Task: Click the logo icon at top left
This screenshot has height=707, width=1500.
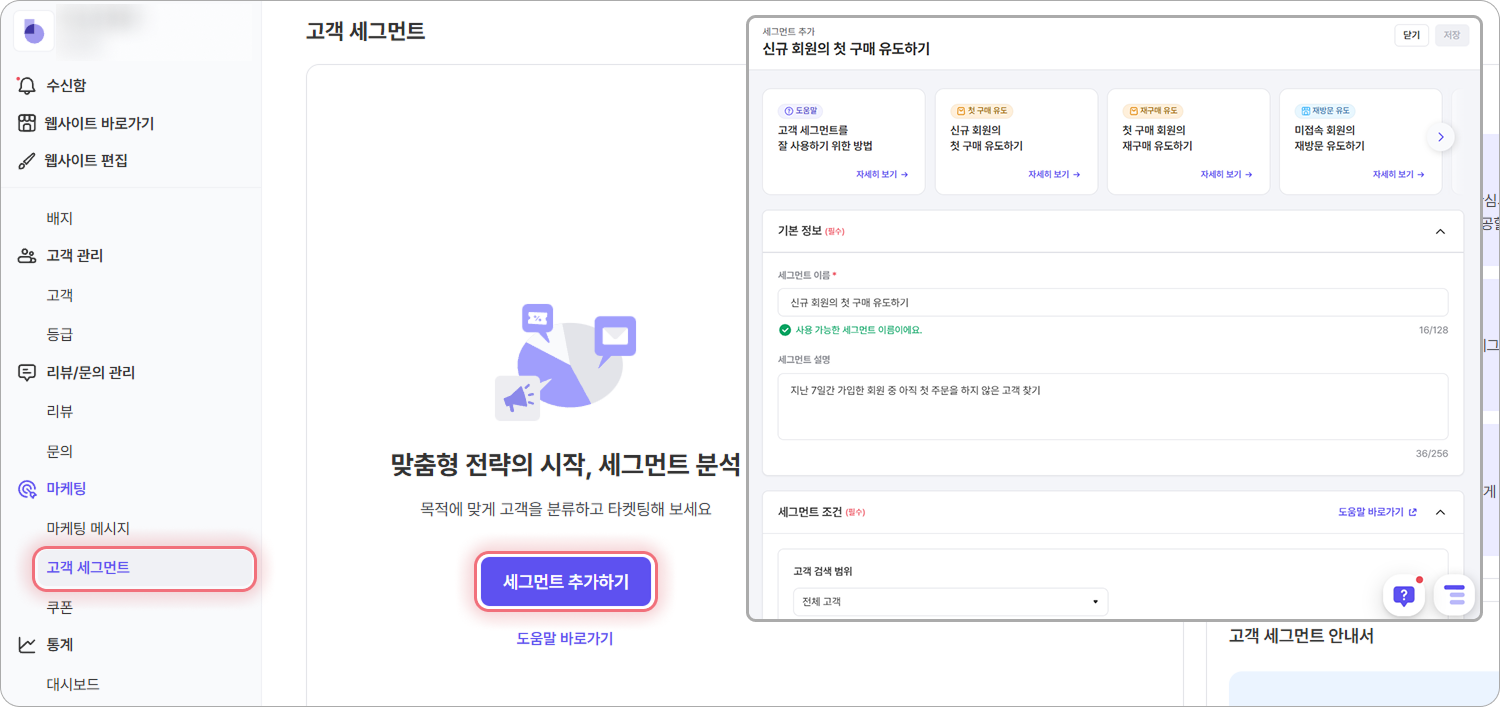Action: click(34, 31)
